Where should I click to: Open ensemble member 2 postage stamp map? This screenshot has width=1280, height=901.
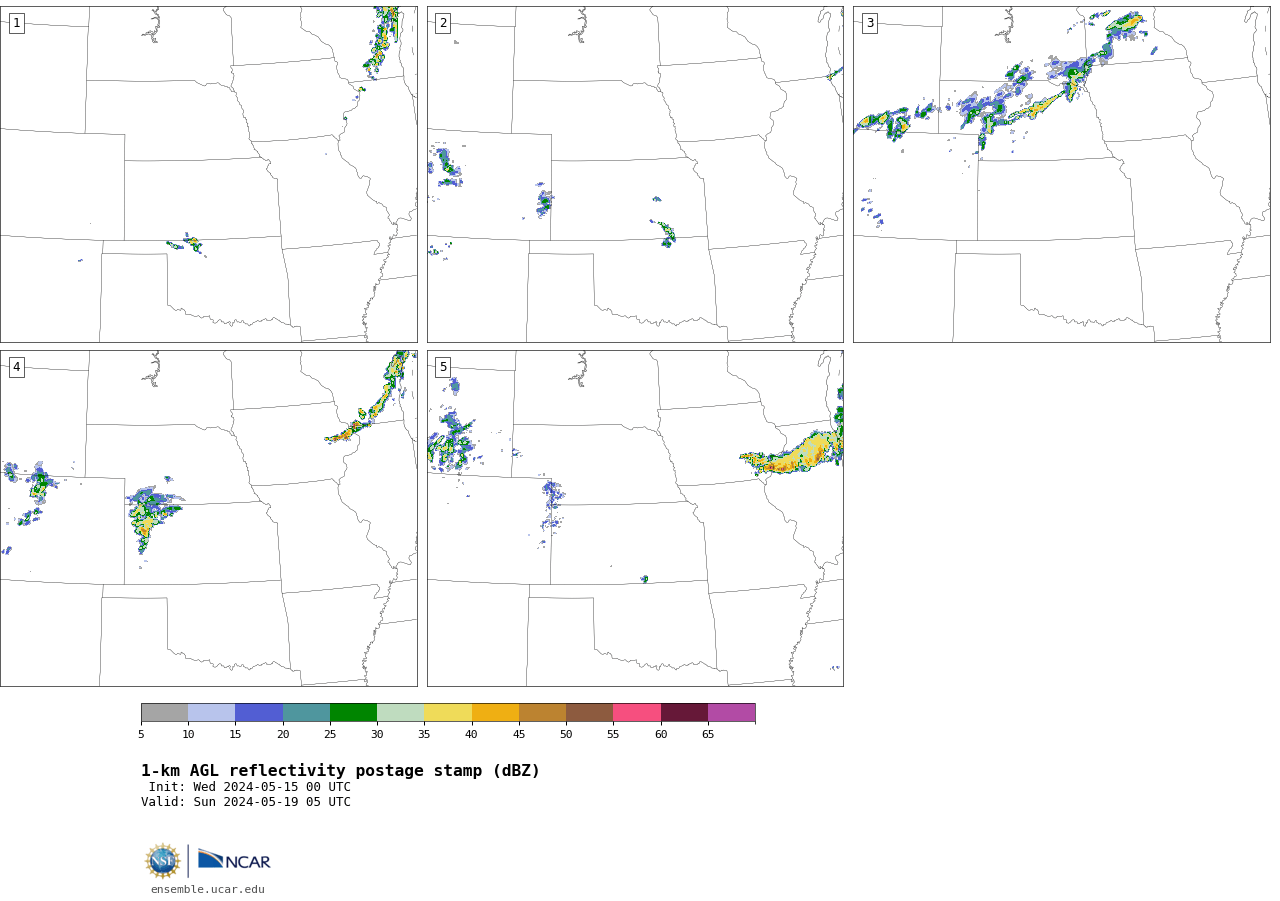(x=635, y=174)
